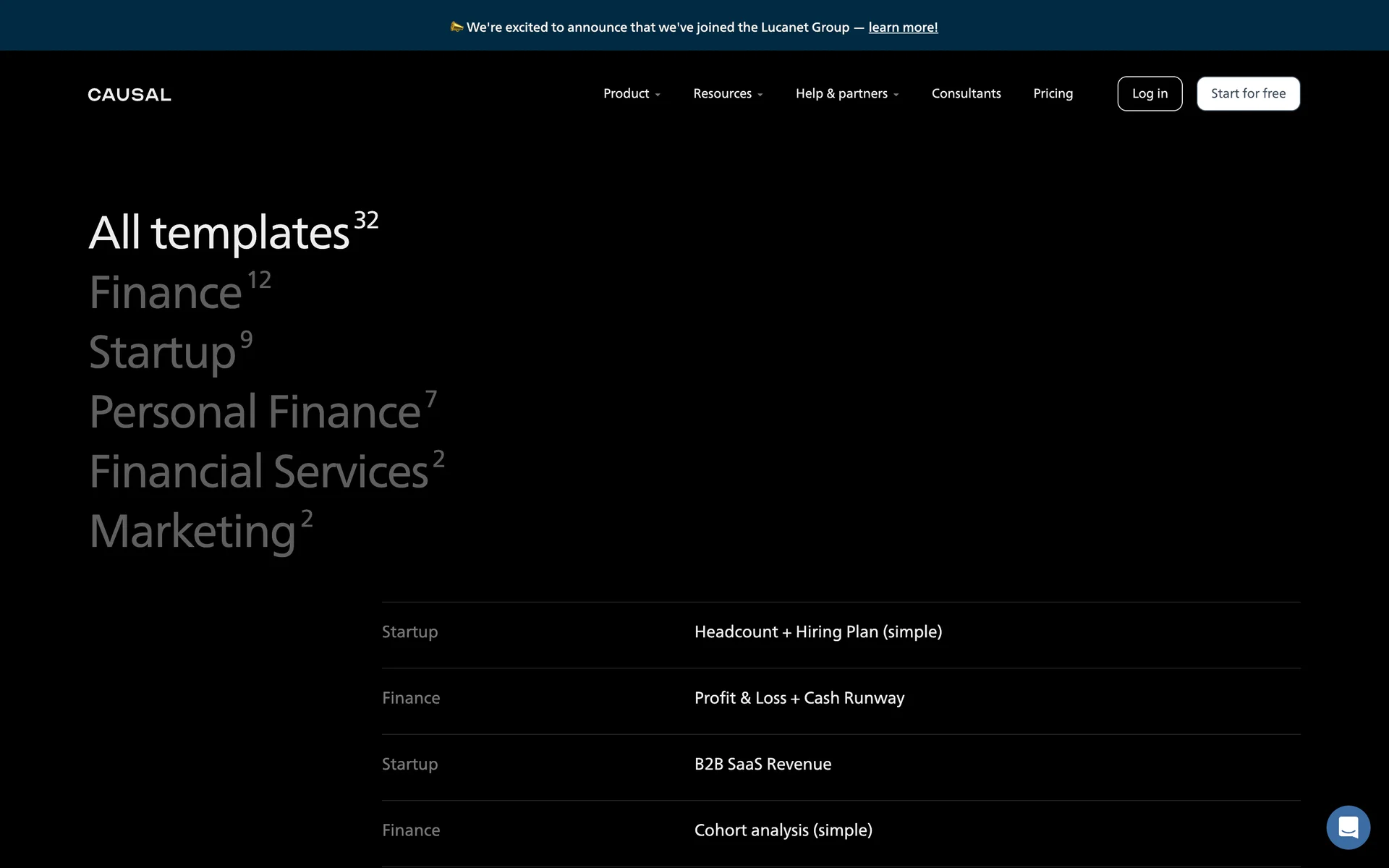Click the megaphone announcement icon

456,27
